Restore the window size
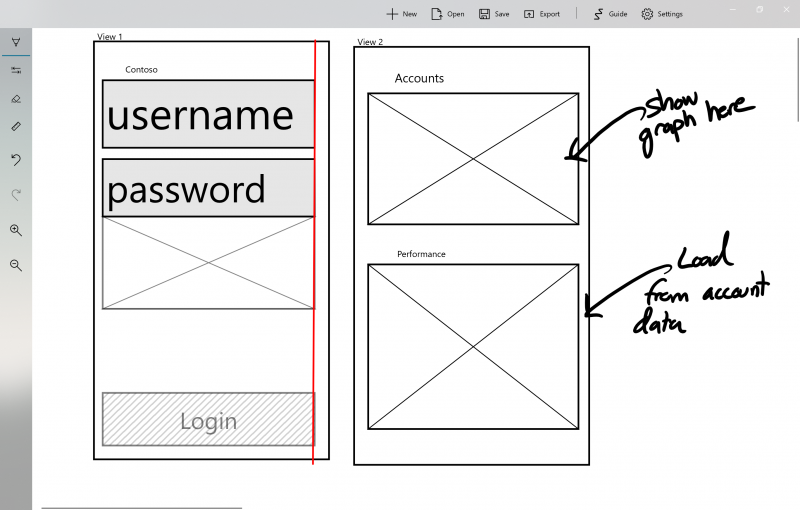 pyautogui.click(x=760, y=10)
